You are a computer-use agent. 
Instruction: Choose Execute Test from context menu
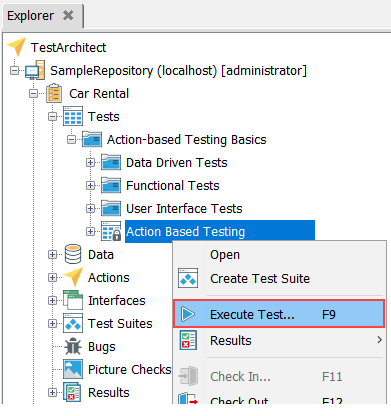tap(279, 314)
